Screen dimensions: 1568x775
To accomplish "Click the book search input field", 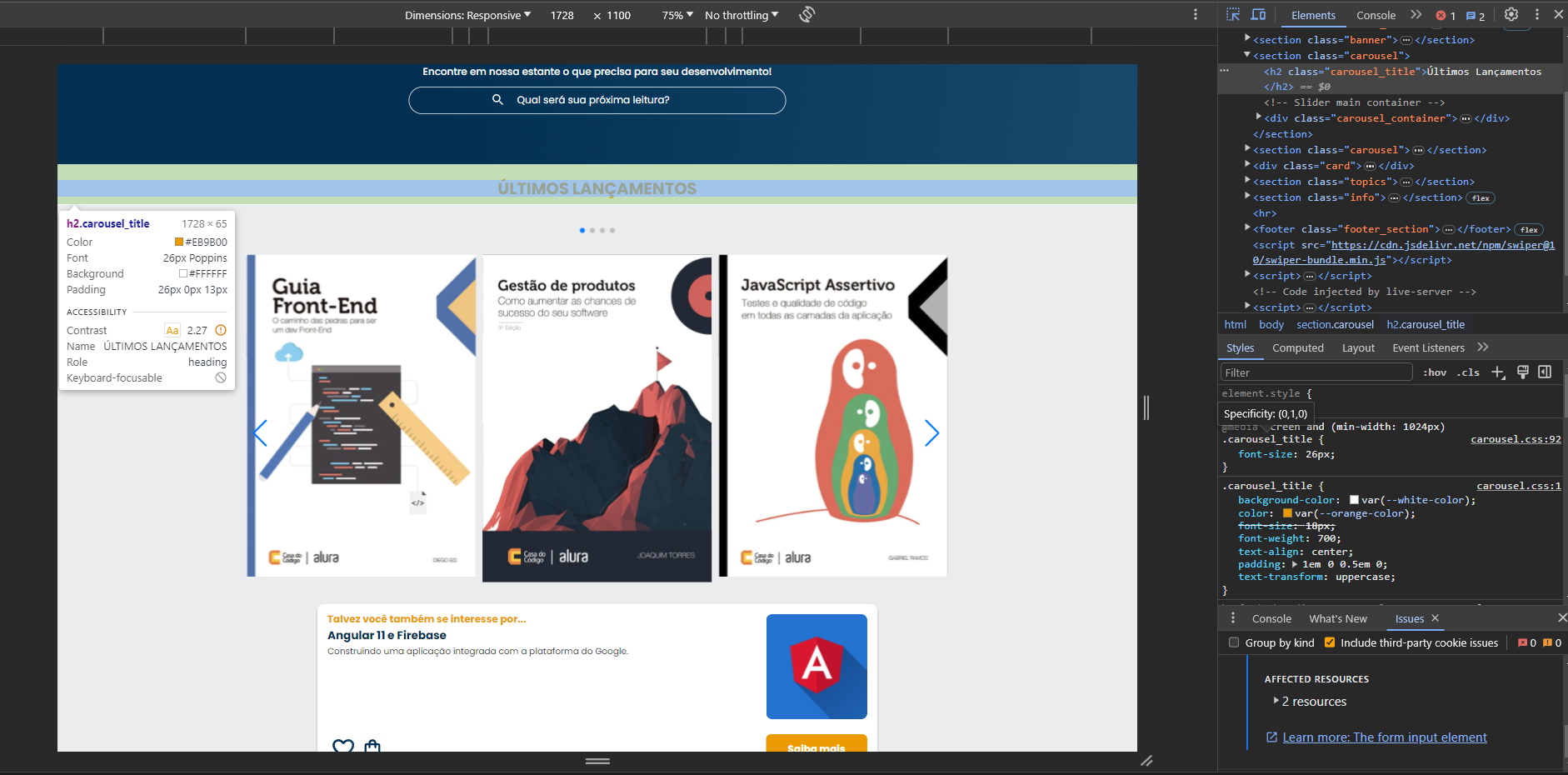I will tap(597, 100).
